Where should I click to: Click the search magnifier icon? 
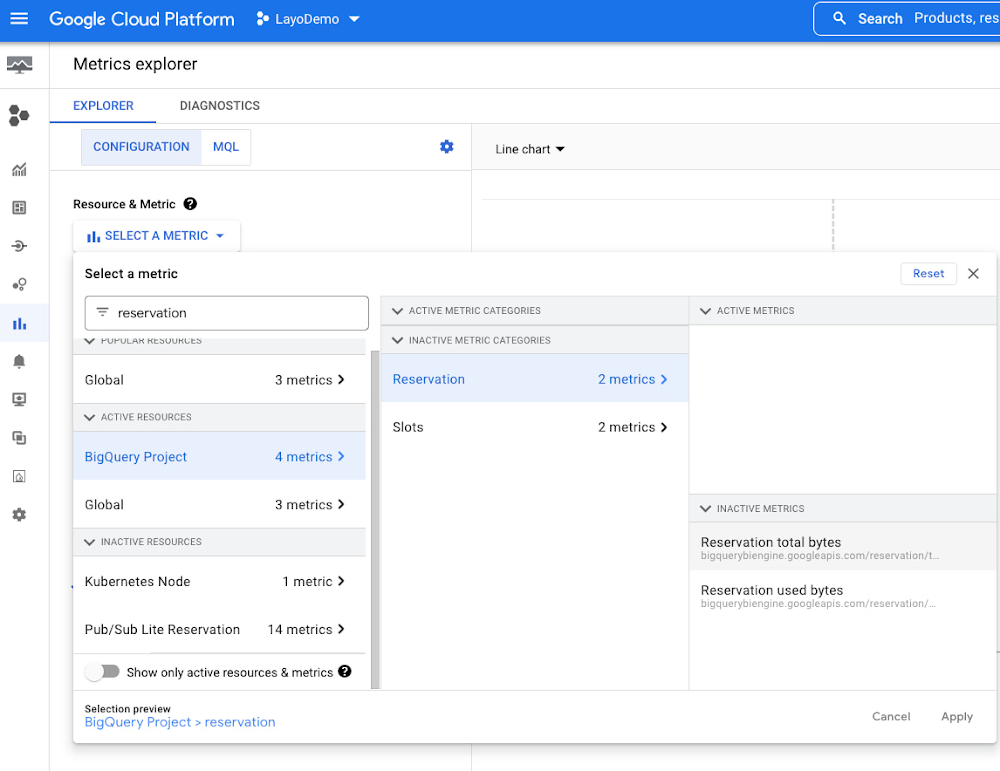[x=839, y=18]
